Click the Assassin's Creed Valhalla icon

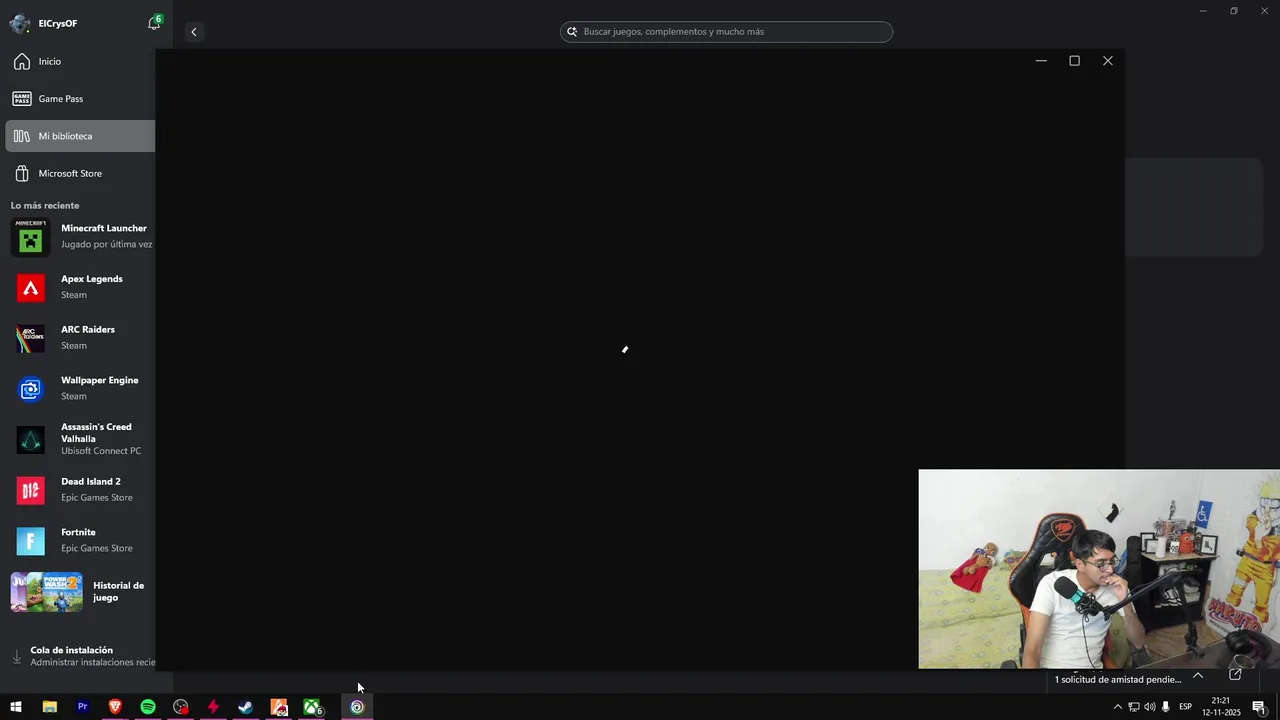tap(31, 440)
